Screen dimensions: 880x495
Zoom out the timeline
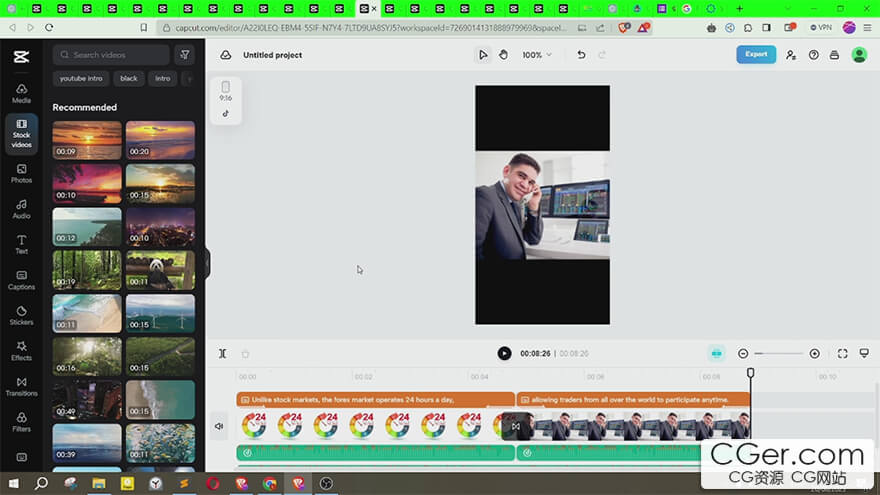tap(743, 354)
